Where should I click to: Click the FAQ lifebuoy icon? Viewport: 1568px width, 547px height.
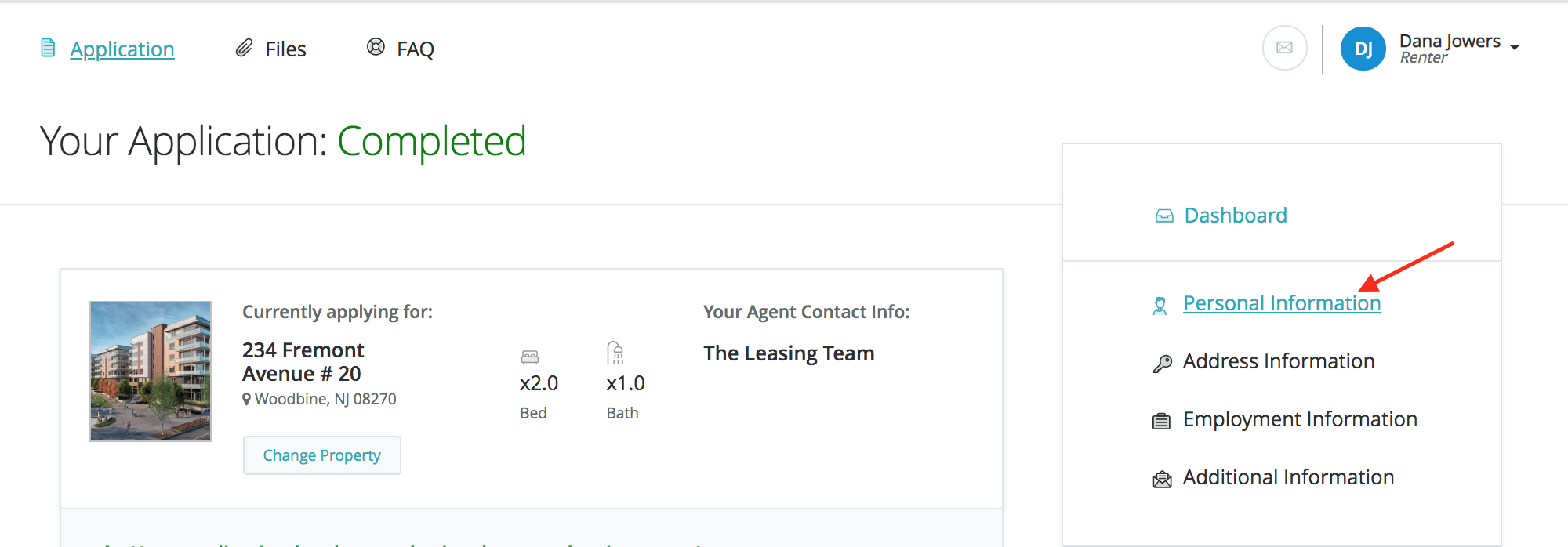376,48
